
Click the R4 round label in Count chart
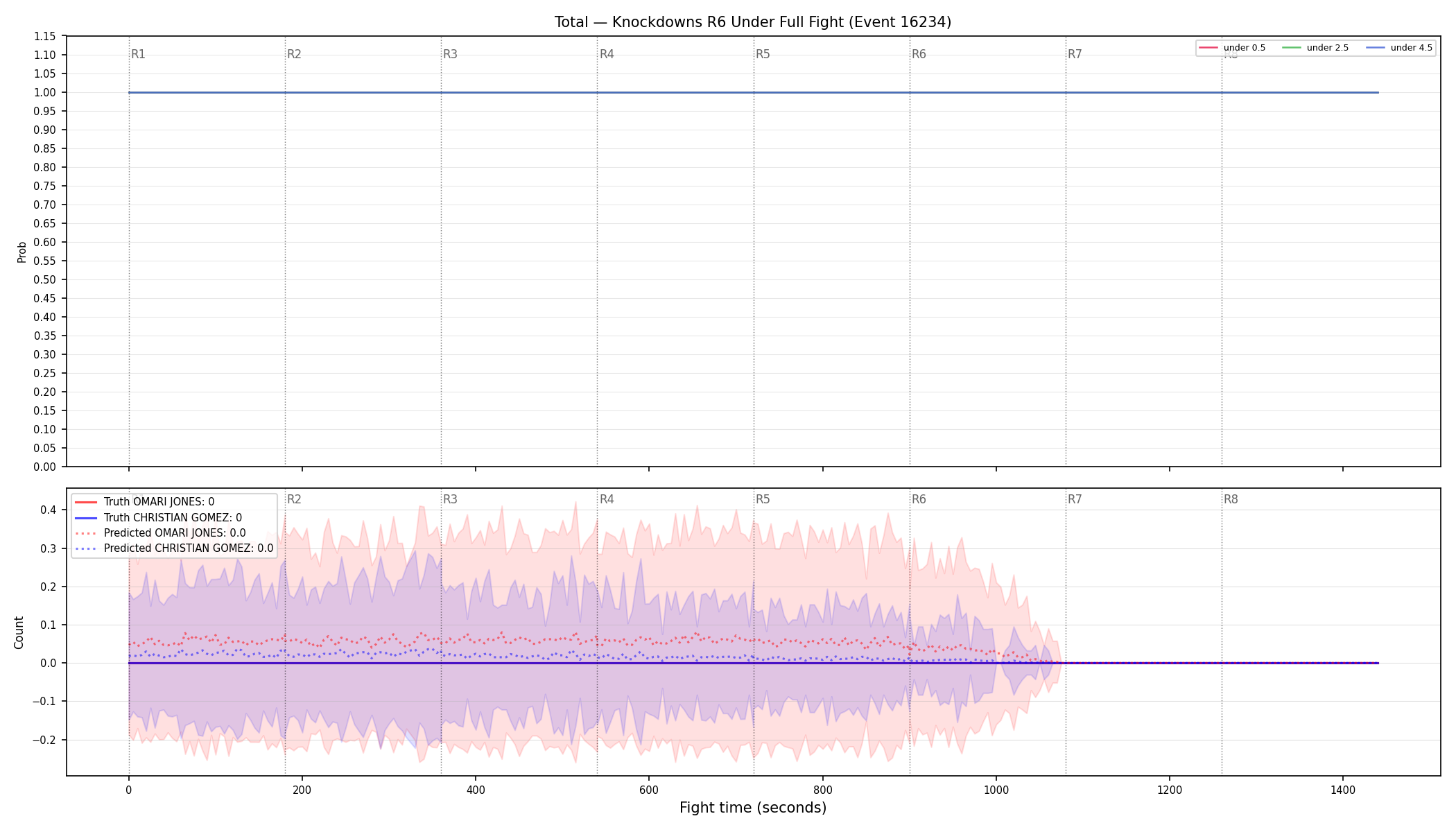607,499
